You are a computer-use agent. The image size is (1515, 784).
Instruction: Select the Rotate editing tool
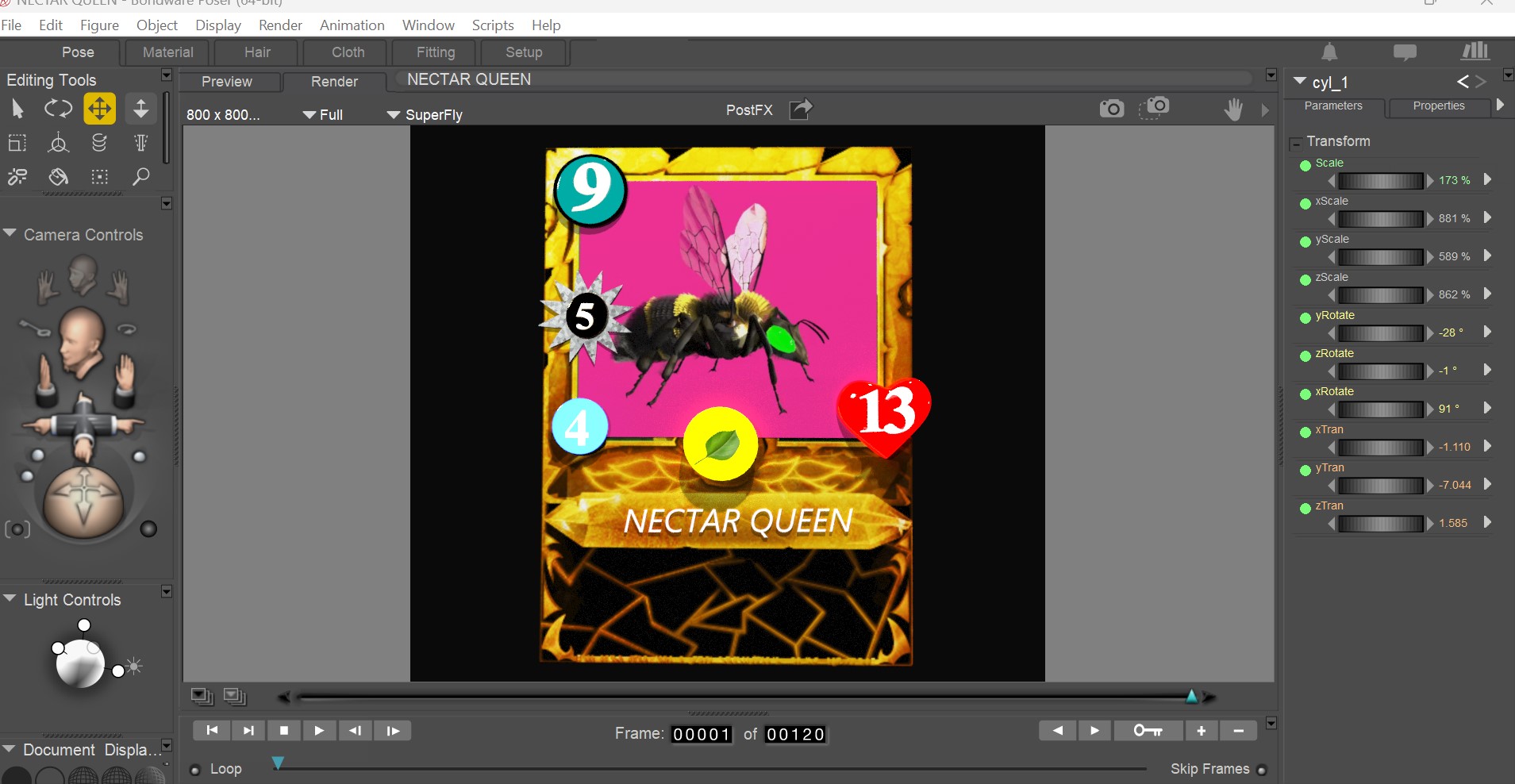(58, 109)
